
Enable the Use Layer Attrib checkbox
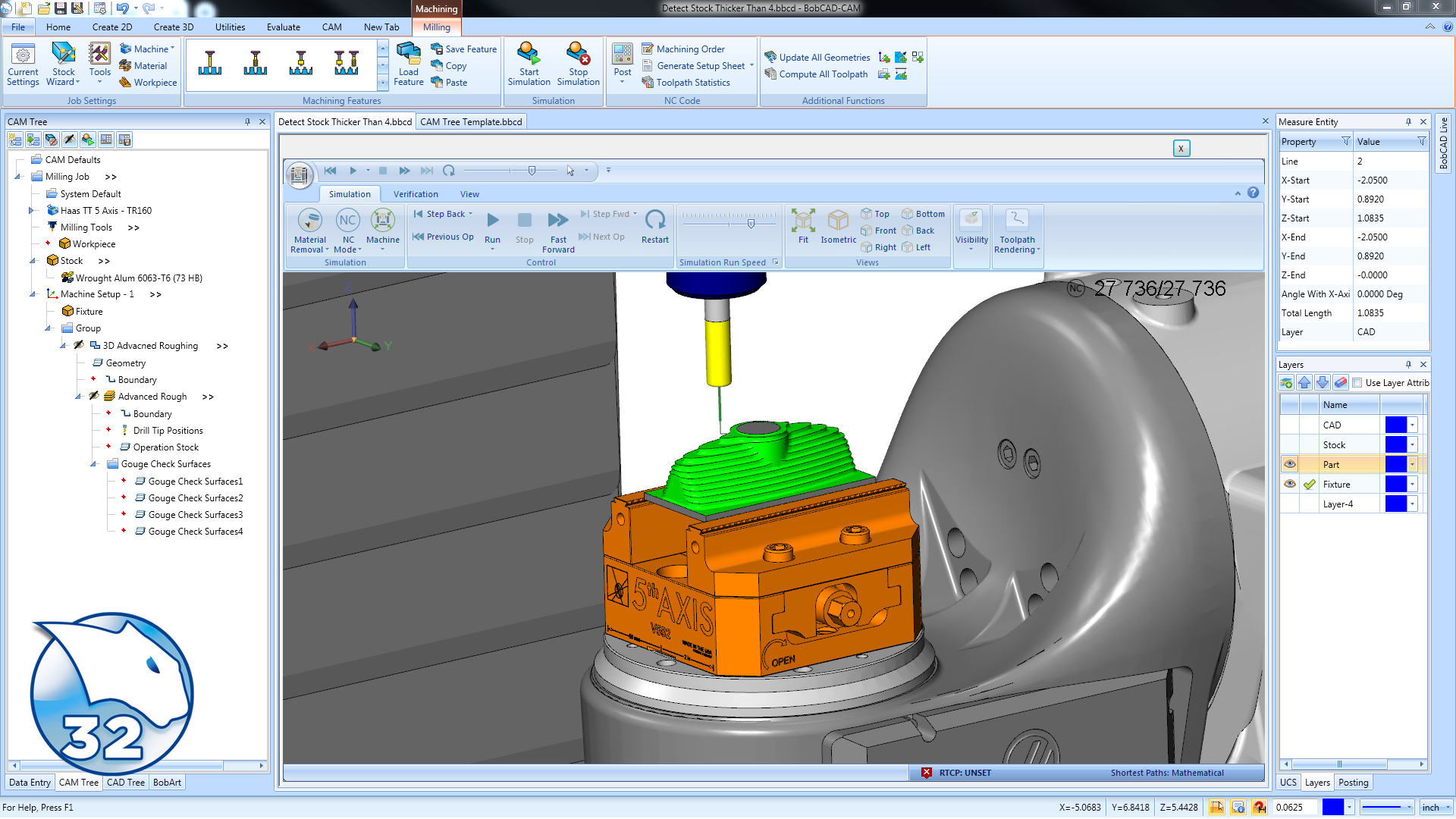(1357, 383)
